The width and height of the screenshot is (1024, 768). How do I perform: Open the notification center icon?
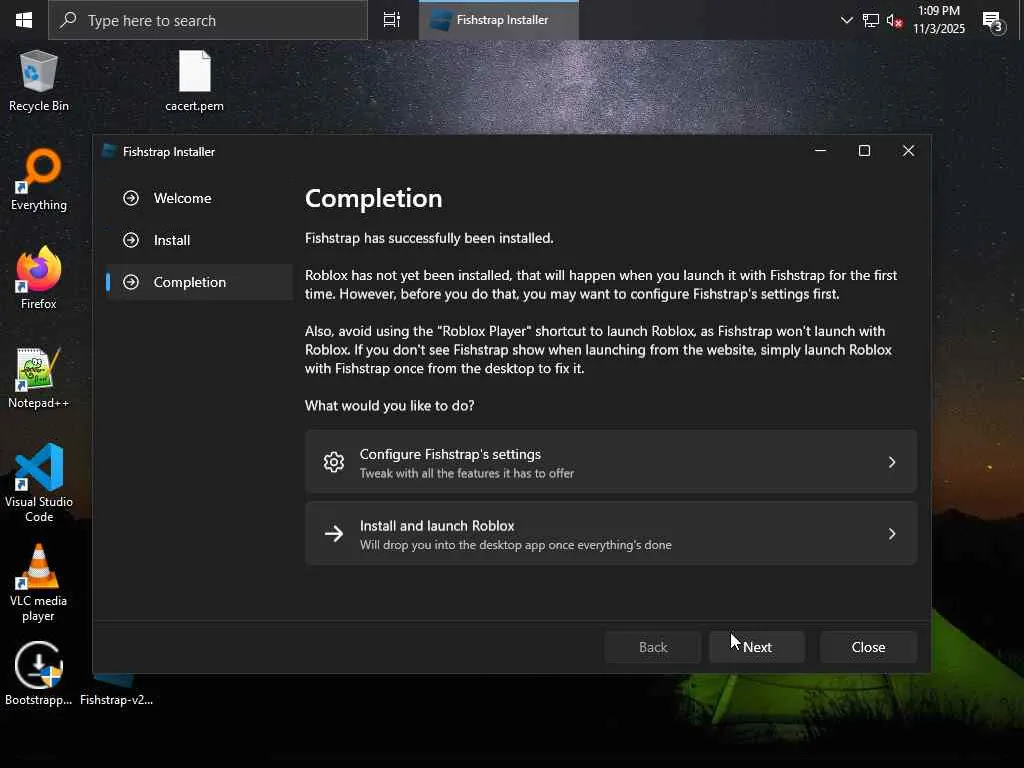[x=993, y=22]
